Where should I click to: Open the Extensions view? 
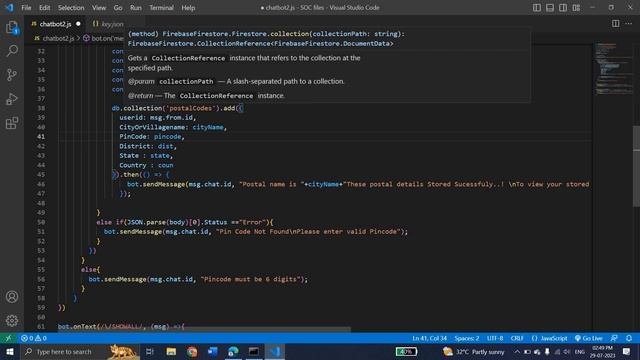[12, 123]
